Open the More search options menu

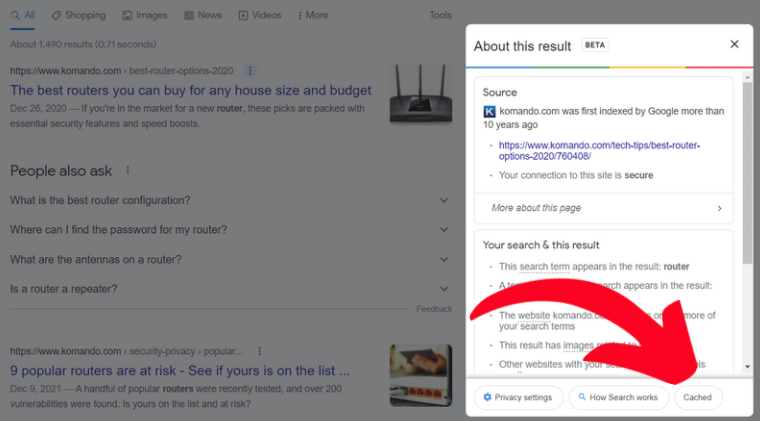(x=313, y=16)
